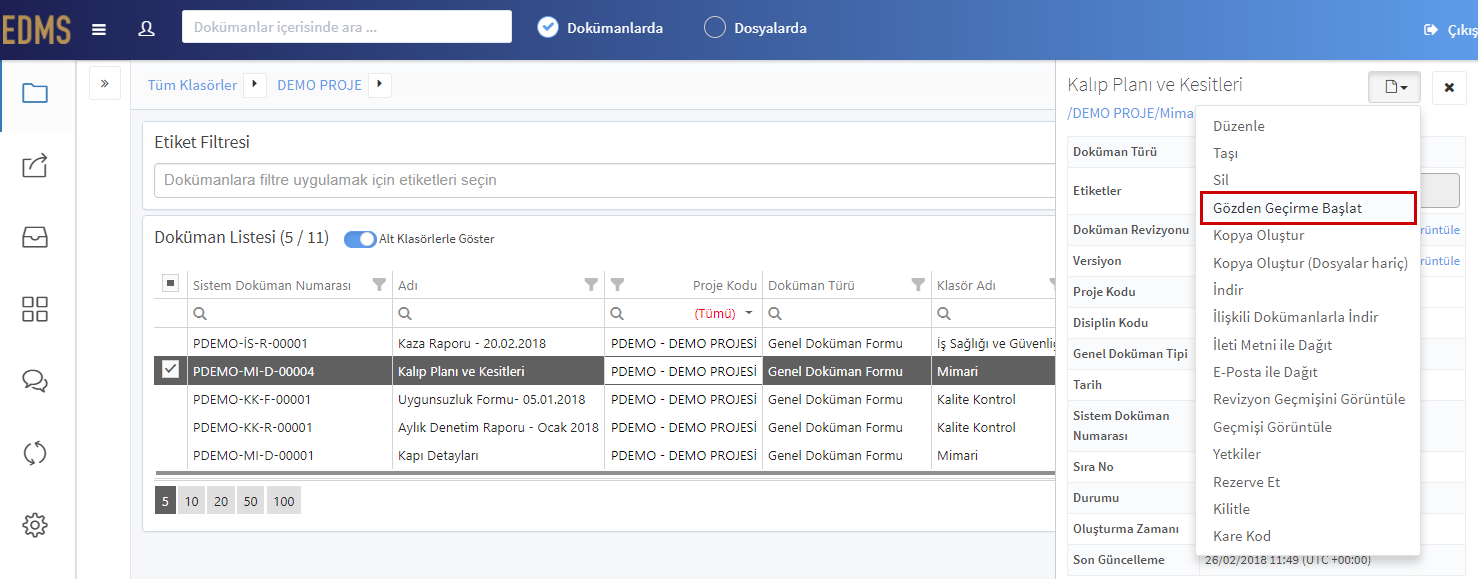Viewport: 1478px width, 579px height.
Task: Filter the Sistem Doküman Numarası column
Action: coord(379,285)
